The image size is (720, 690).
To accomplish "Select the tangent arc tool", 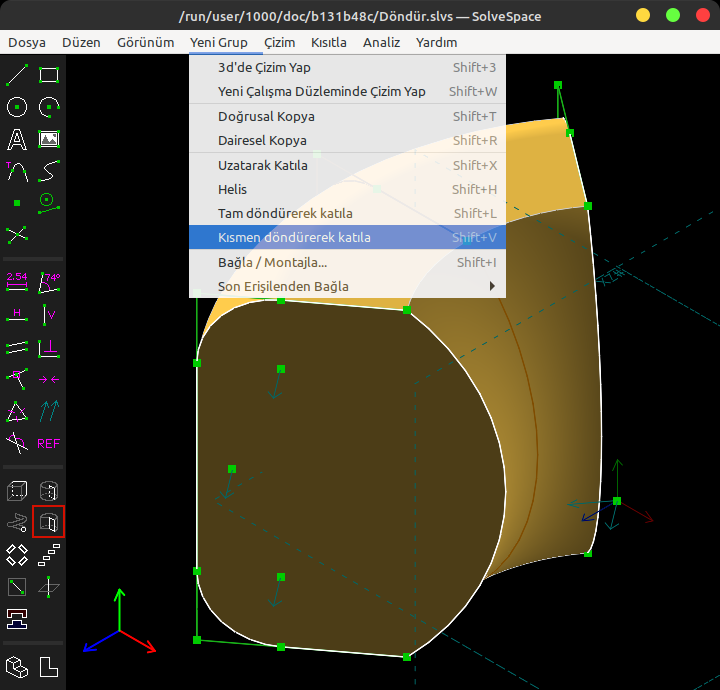I will 17,171.
